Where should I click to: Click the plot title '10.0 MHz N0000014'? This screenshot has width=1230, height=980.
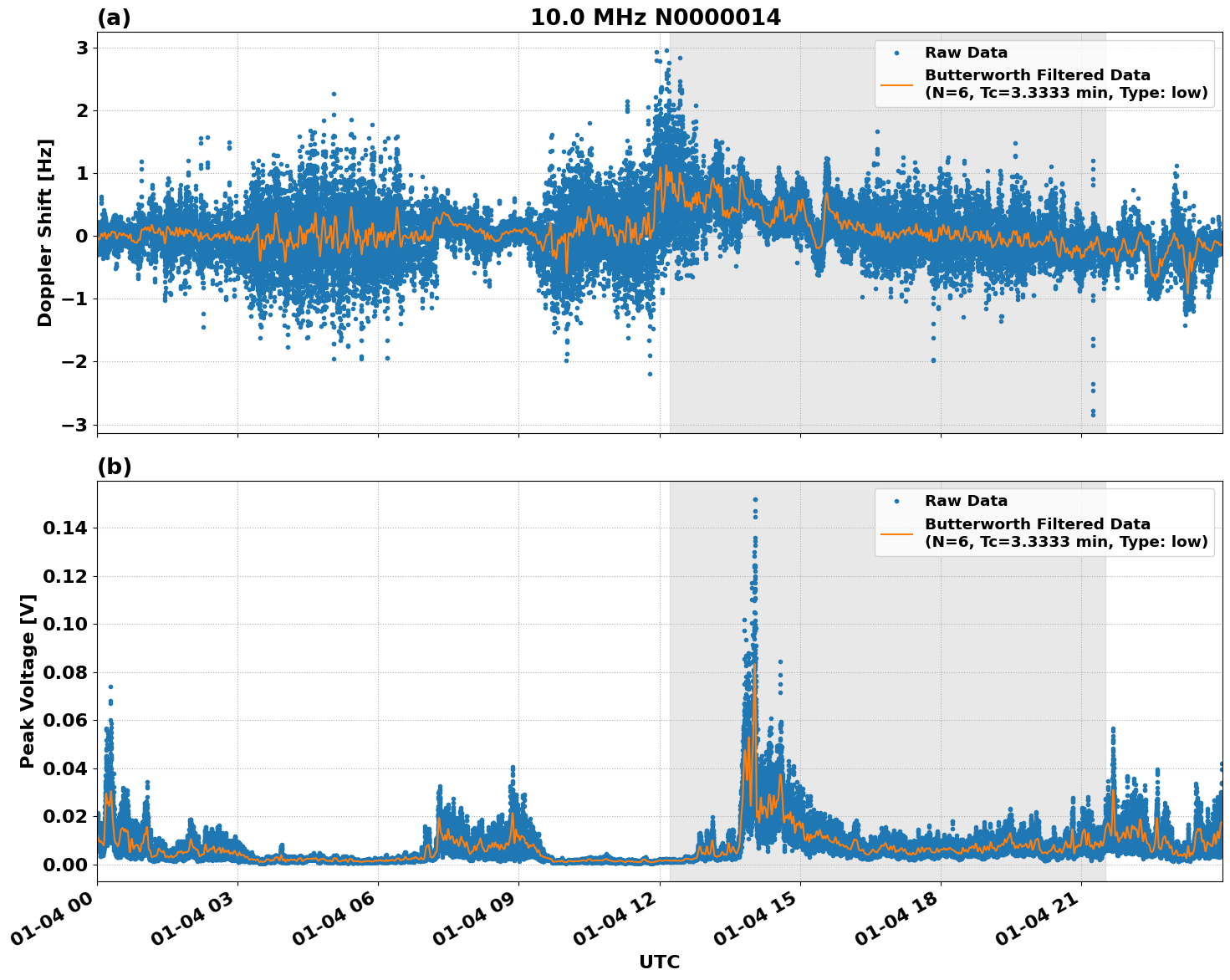click(x=657, y=18)
